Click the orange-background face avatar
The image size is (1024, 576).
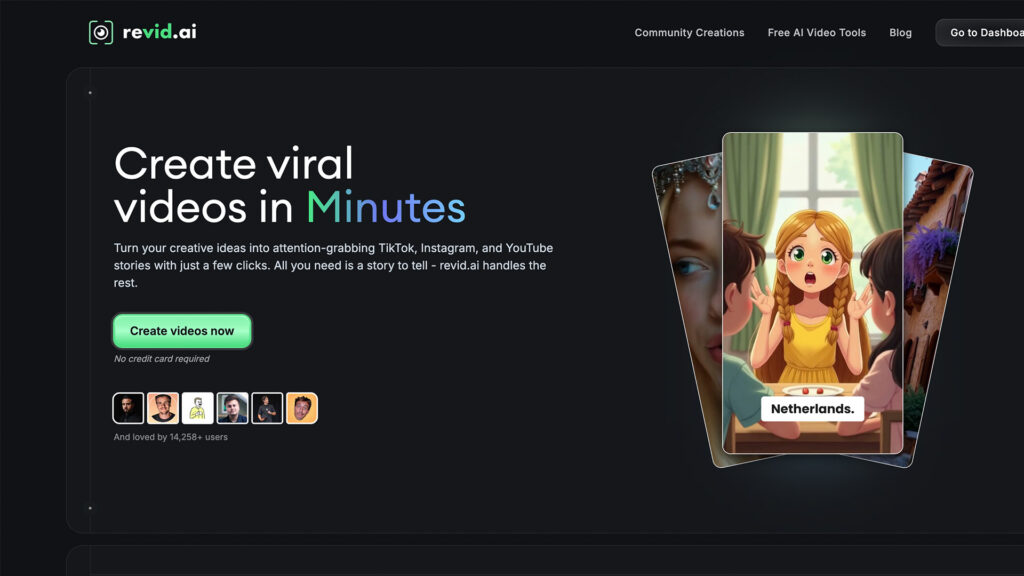pos(302,408)
